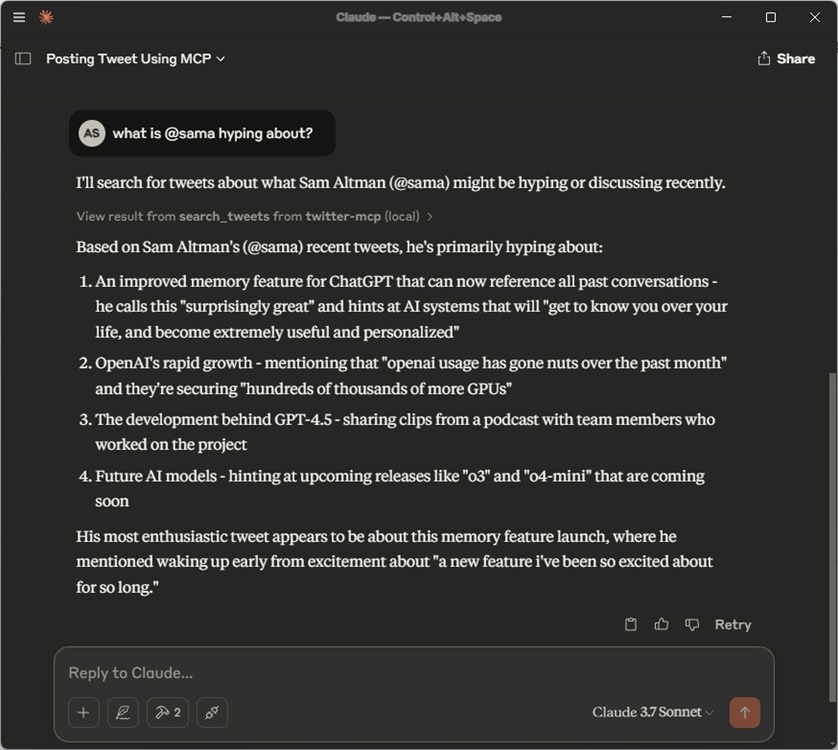Expand the 'Posting Tweet Using MCP' title dropdown

[x=136, y=59]
